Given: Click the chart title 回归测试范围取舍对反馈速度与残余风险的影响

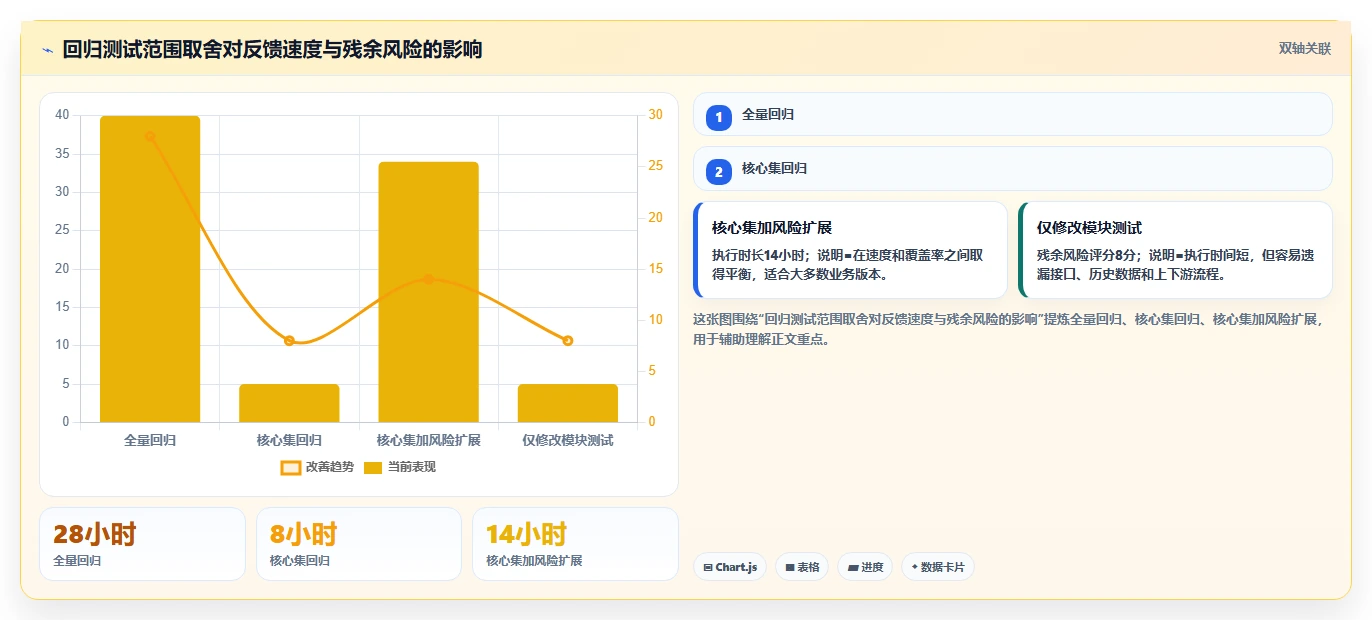Looking at the screenshot, I should click(272, 49).
